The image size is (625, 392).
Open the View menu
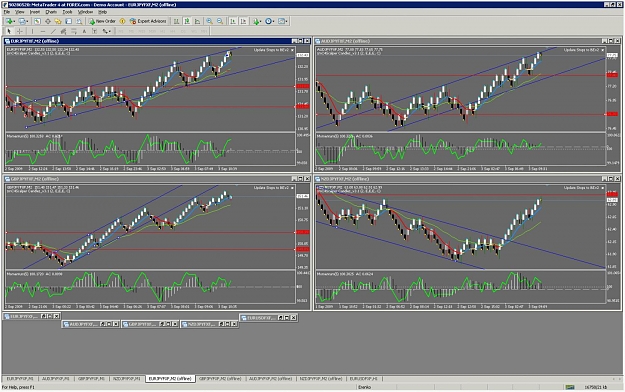coord(19,12)
